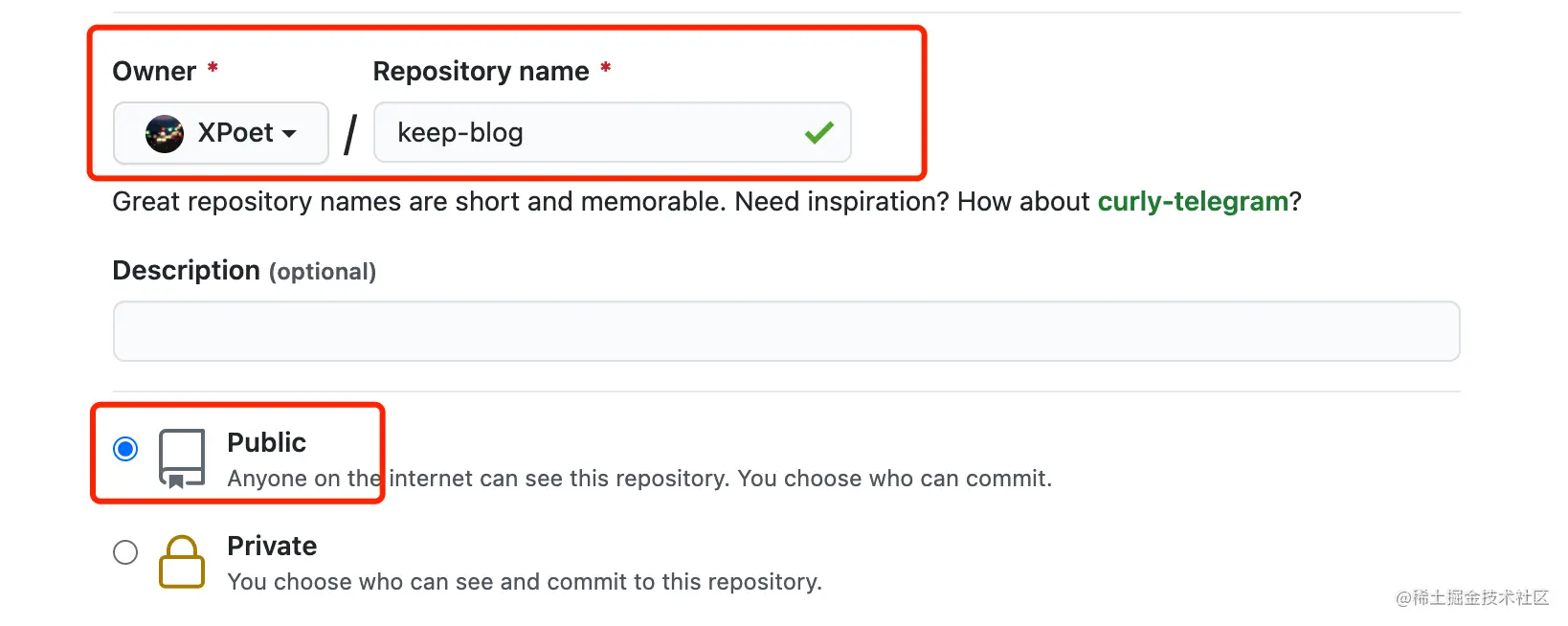Image resolution: width=1568 pixels, height=626 pixels.
Task: Click the Private visibility label
Action: point(272,546)
